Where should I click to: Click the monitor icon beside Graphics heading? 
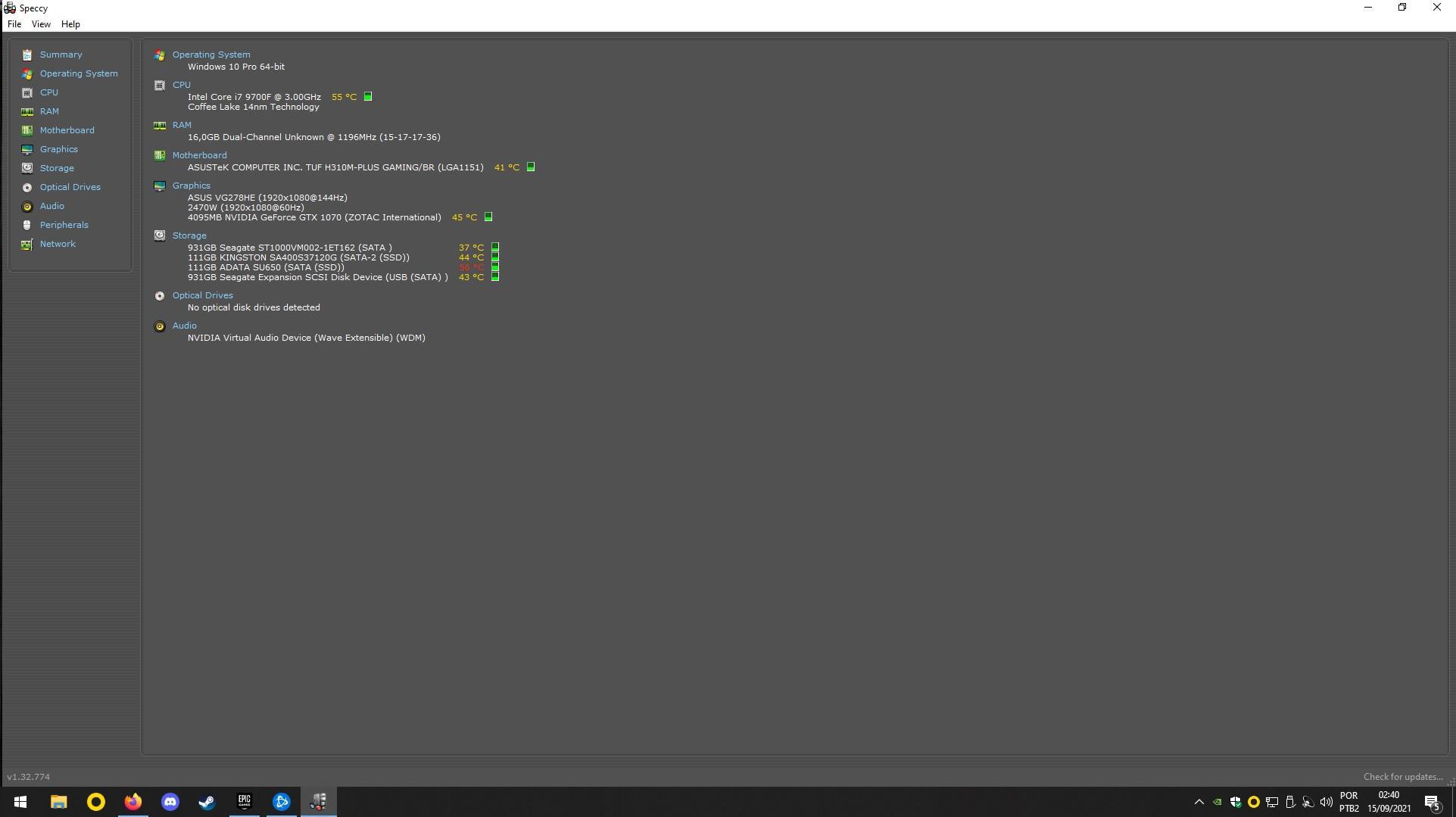pos(160,186)
